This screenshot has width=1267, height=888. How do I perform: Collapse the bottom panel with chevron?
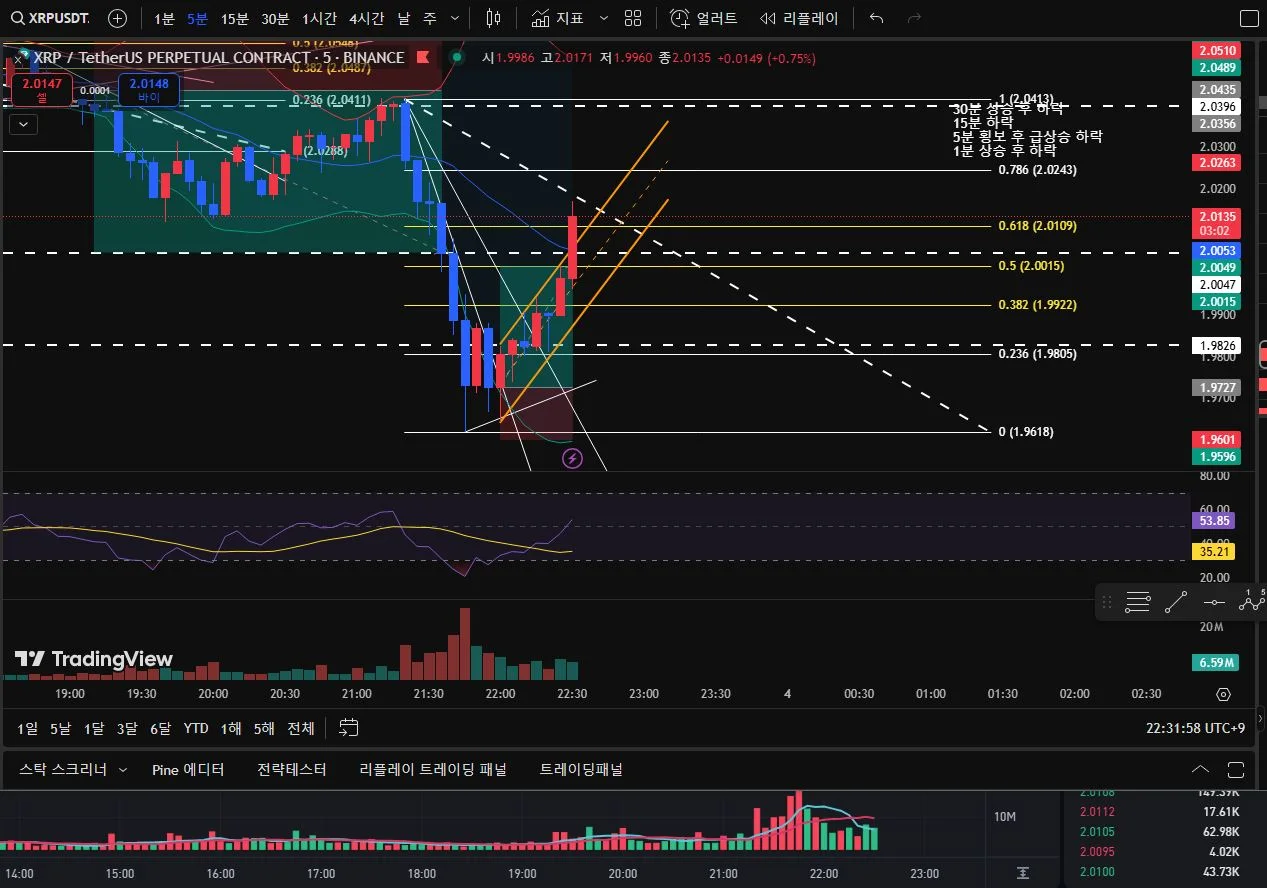[x=1200, y=770]
